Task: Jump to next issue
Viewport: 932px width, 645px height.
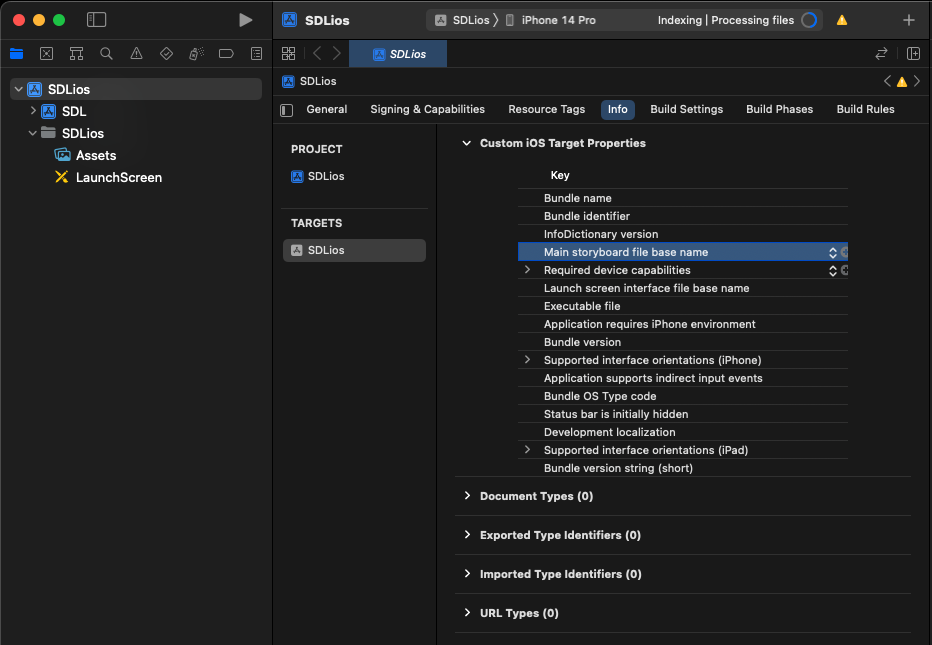Action: (x=917, y=81)
